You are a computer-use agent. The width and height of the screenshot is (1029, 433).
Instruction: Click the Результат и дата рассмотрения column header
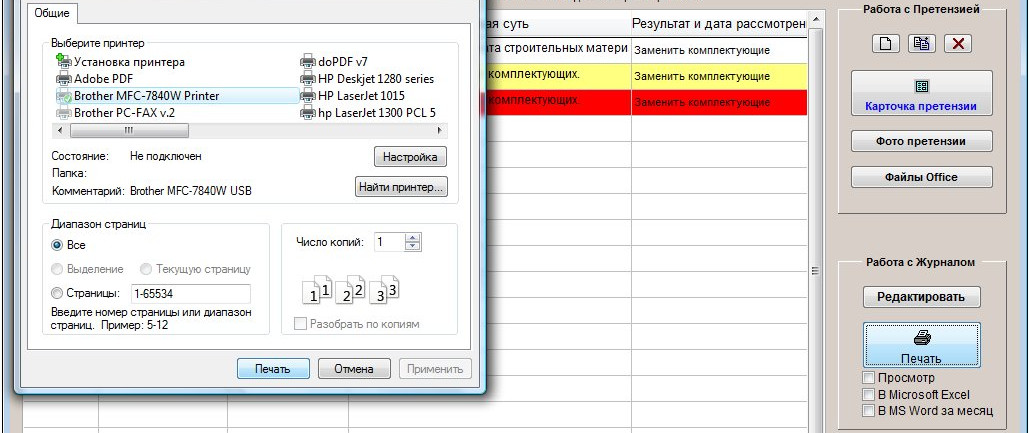719,24
